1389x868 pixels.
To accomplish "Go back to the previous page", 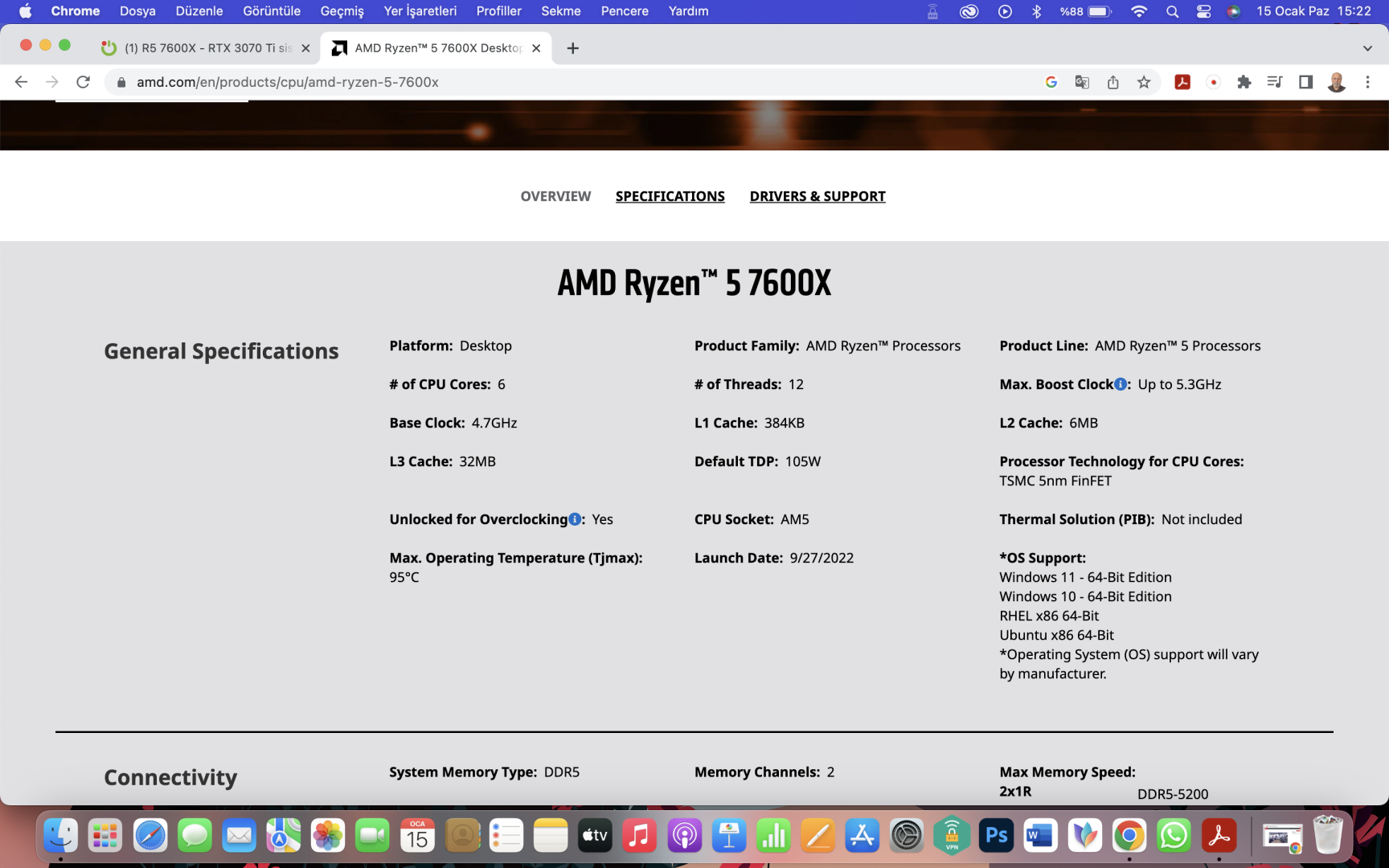I will [x=22, y=82].
